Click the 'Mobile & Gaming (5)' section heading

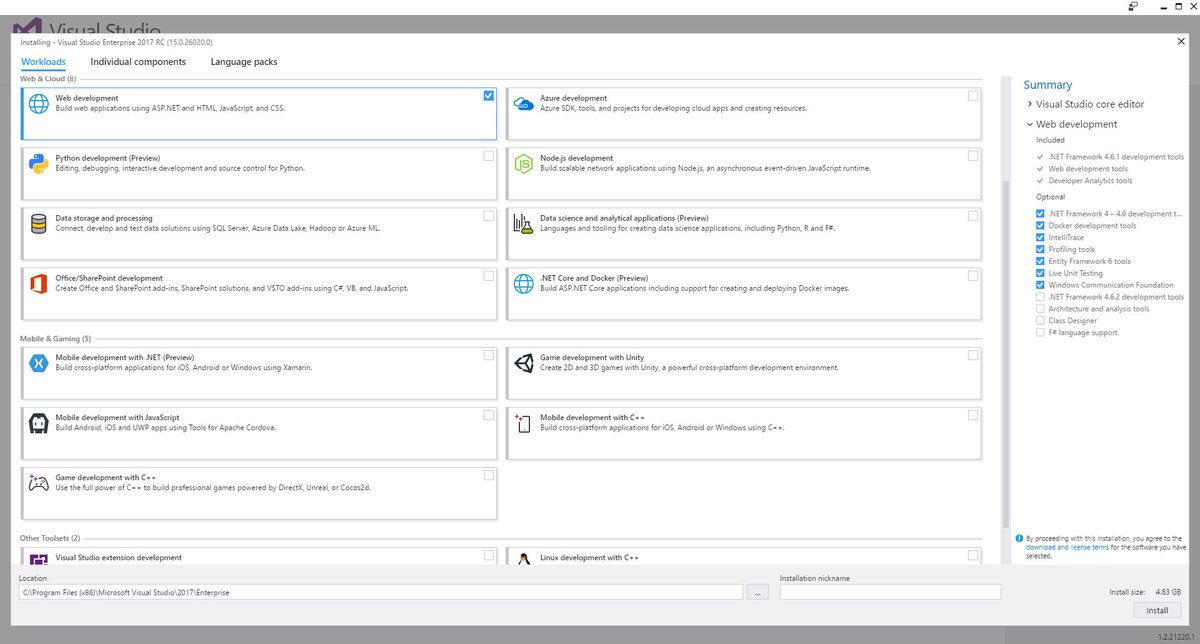[56, 339]
